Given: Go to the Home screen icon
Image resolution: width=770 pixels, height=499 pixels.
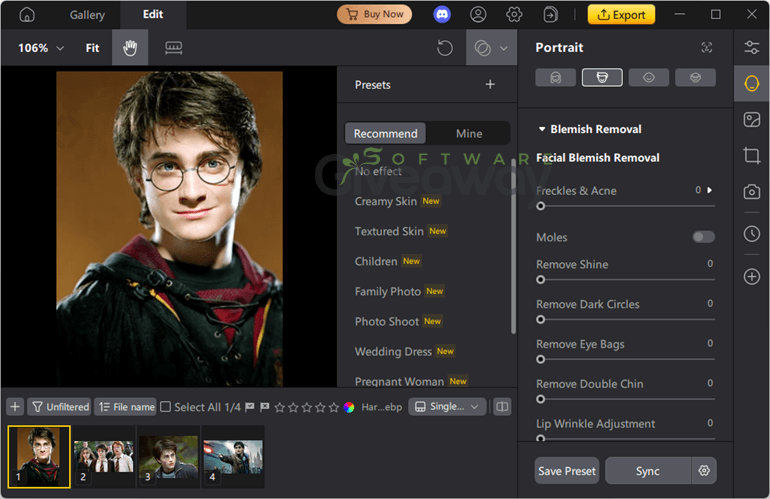Looking at the screenshot, I should (x=27, y=15).
